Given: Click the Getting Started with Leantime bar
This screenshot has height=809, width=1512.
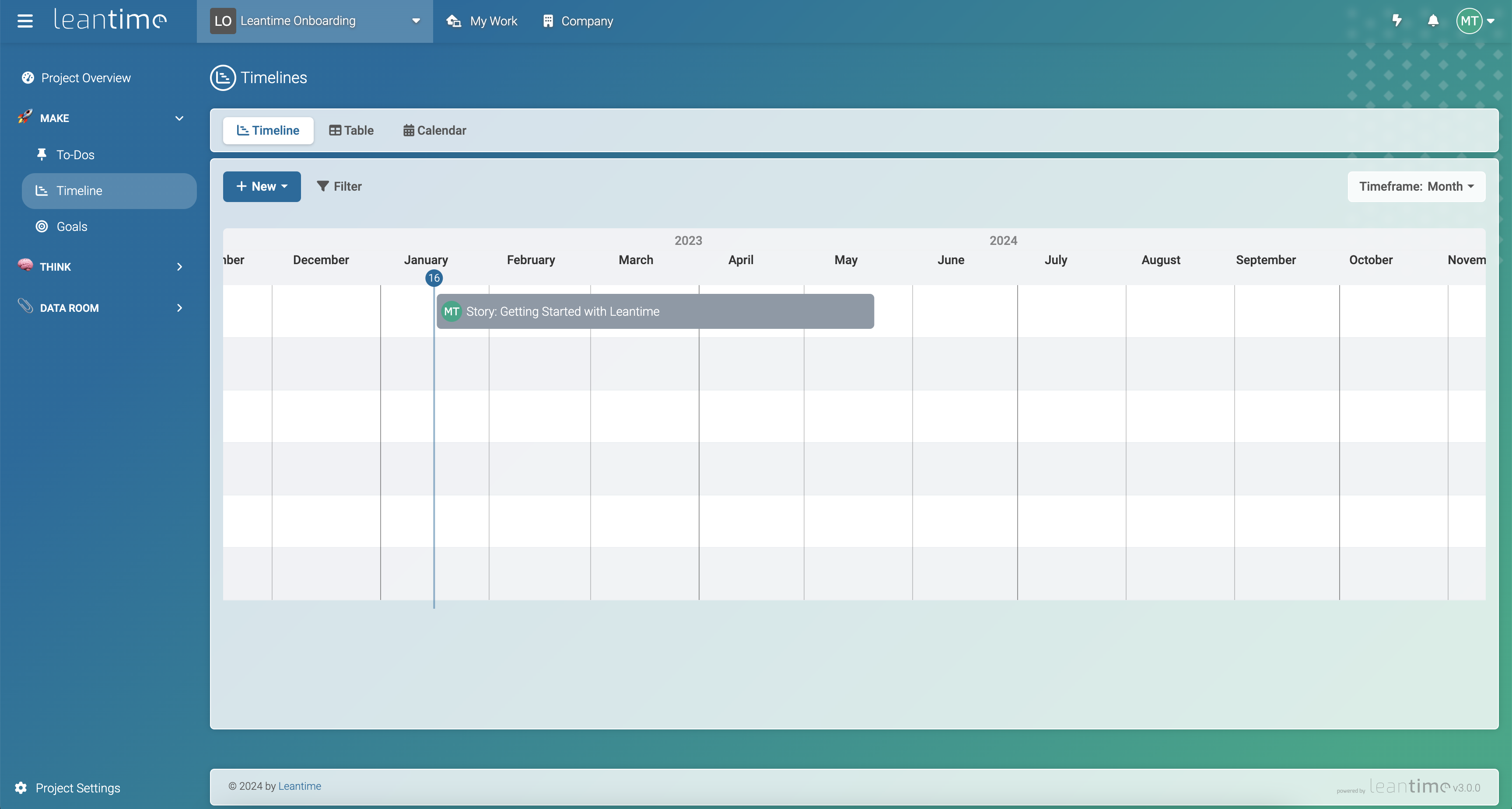Looking at the screenshot, I should click(x=655, y=311).
